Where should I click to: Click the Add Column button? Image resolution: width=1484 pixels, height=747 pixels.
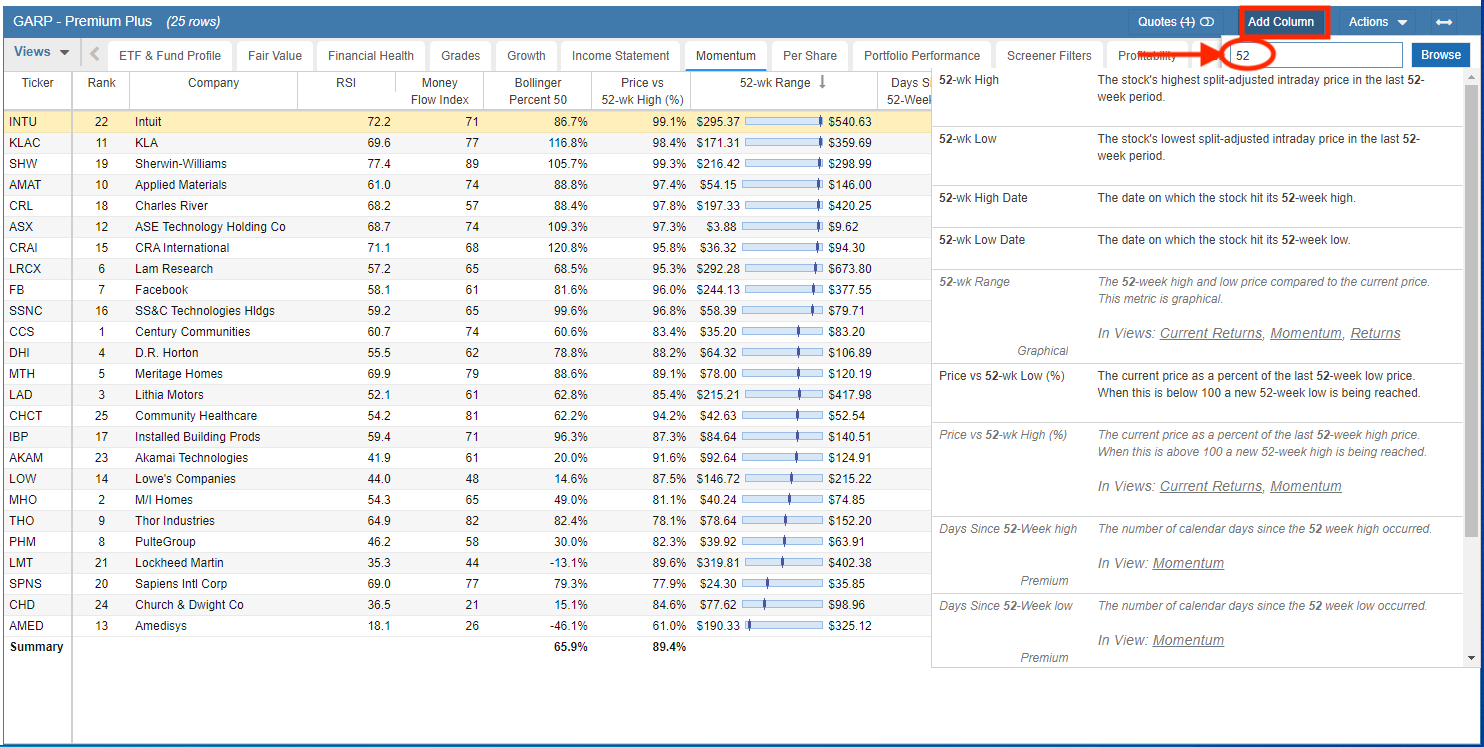(x=1281, y=22)
